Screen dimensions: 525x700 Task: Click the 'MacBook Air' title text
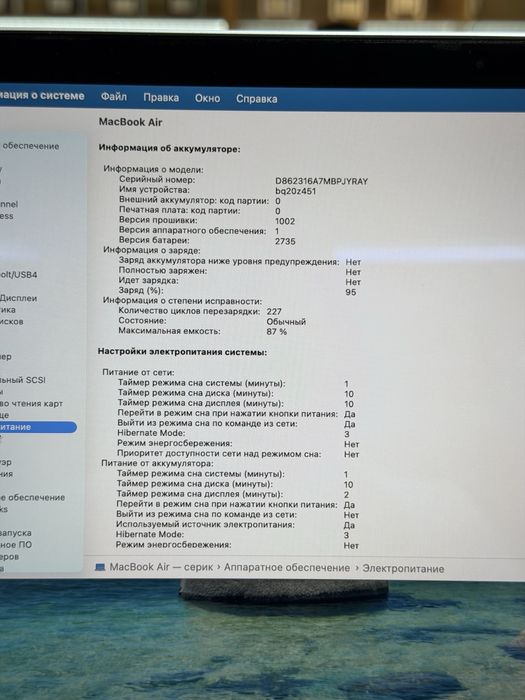(x=130, y=122)
